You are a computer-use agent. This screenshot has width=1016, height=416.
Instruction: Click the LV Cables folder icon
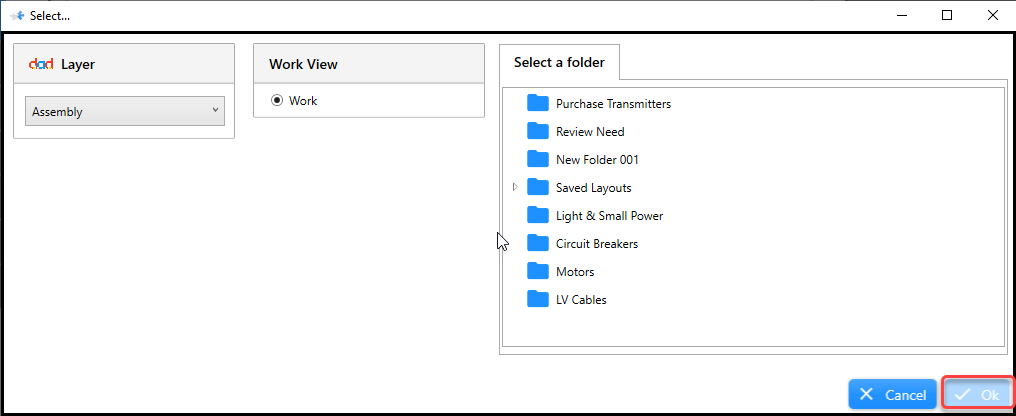click(538, 299)
